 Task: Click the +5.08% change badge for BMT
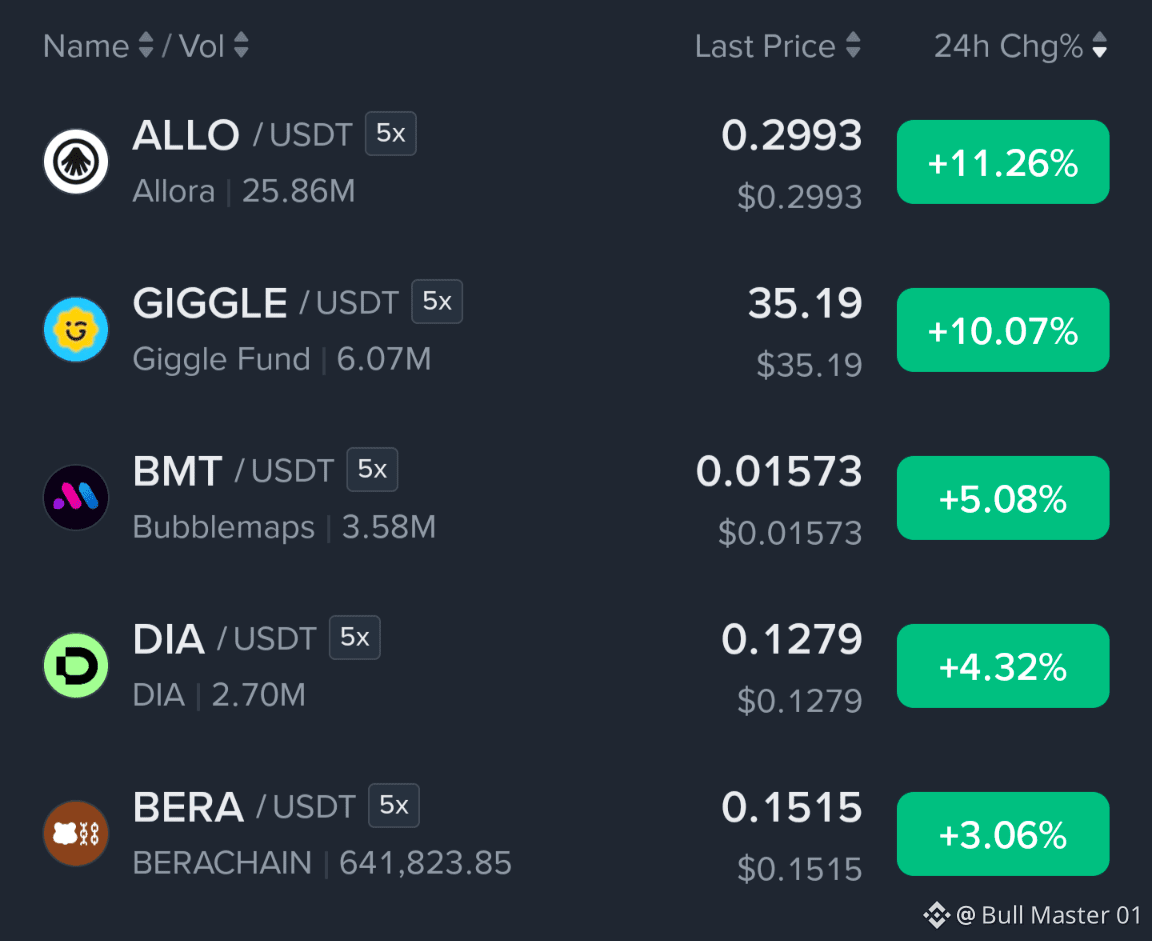coord(1003,498)
